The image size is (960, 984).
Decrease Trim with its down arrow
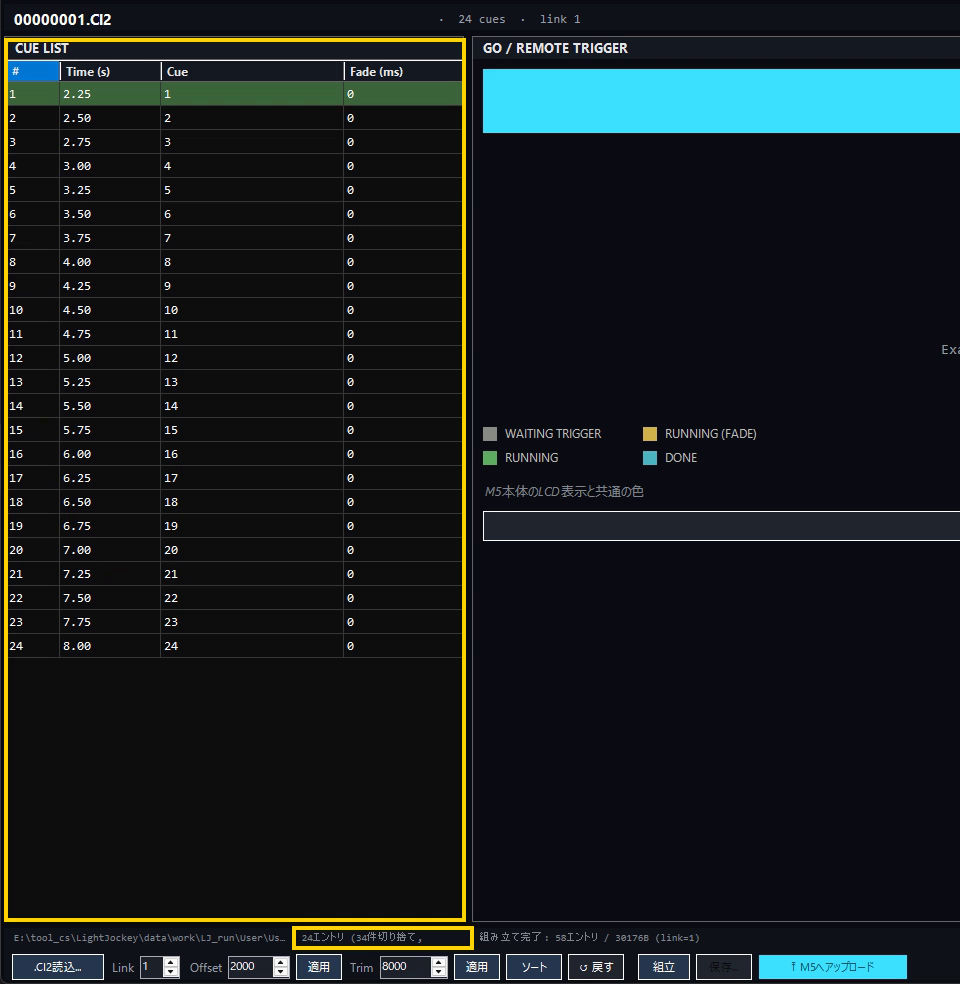coord(439,971)
